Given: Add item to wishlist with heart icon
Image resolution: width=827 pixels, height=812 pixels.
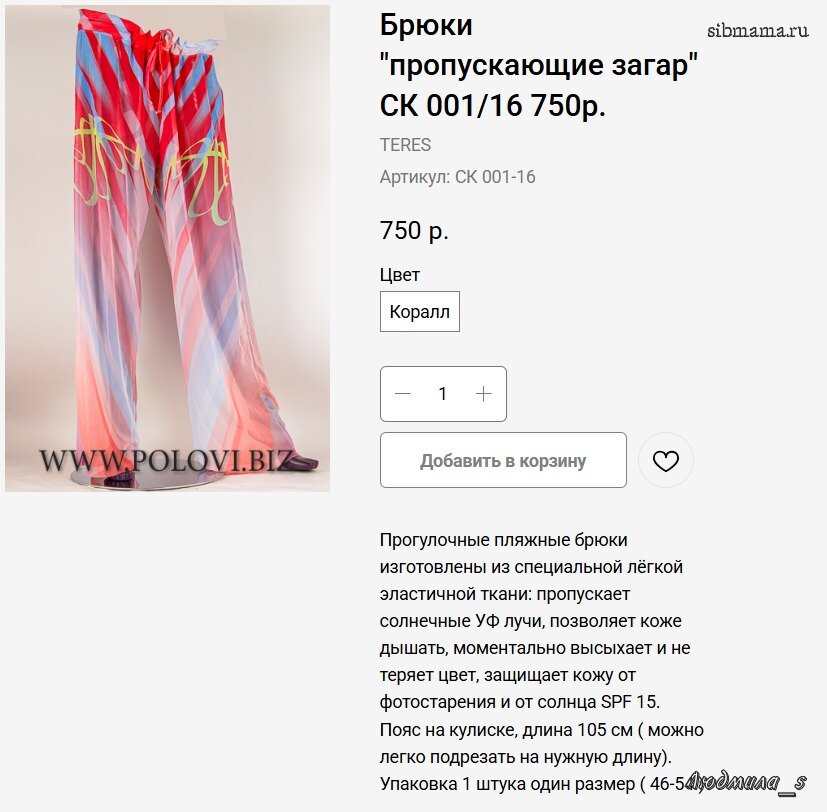Looking at the screenshot, I should (666, 461).
